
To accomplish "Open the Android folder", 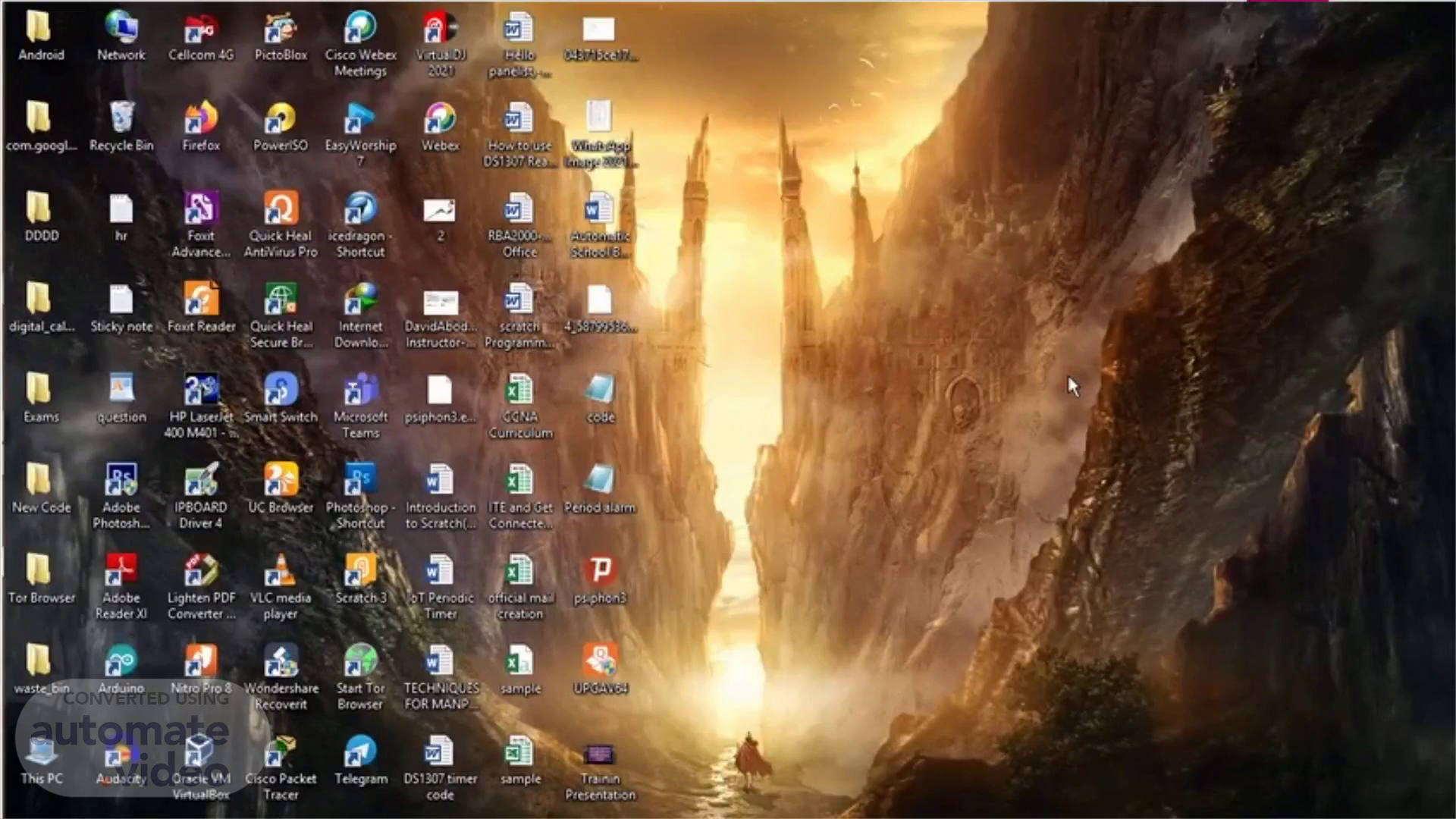I will pos(41,36).
